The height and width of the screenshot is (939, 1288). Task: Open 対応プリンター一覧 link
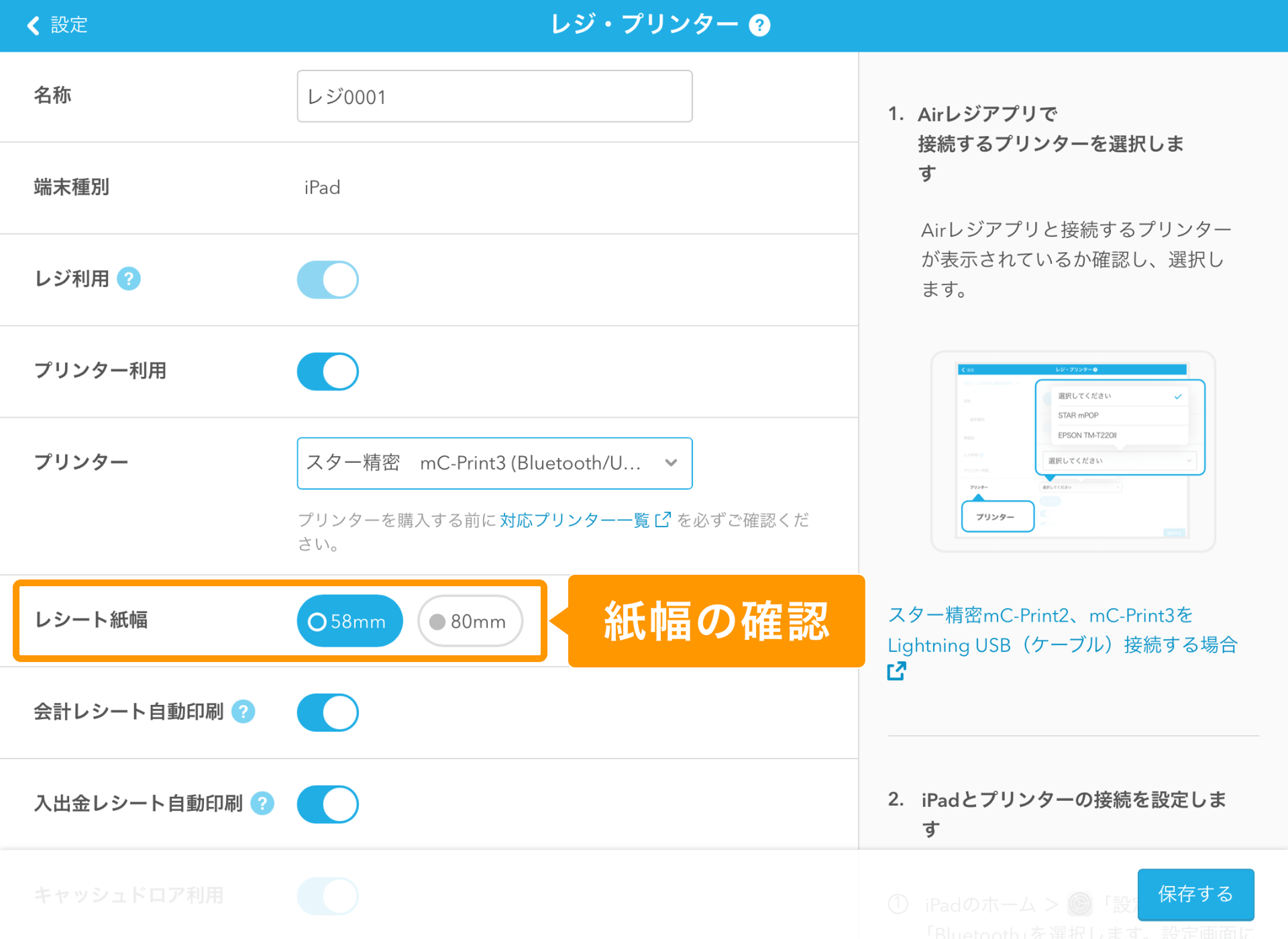575,520
